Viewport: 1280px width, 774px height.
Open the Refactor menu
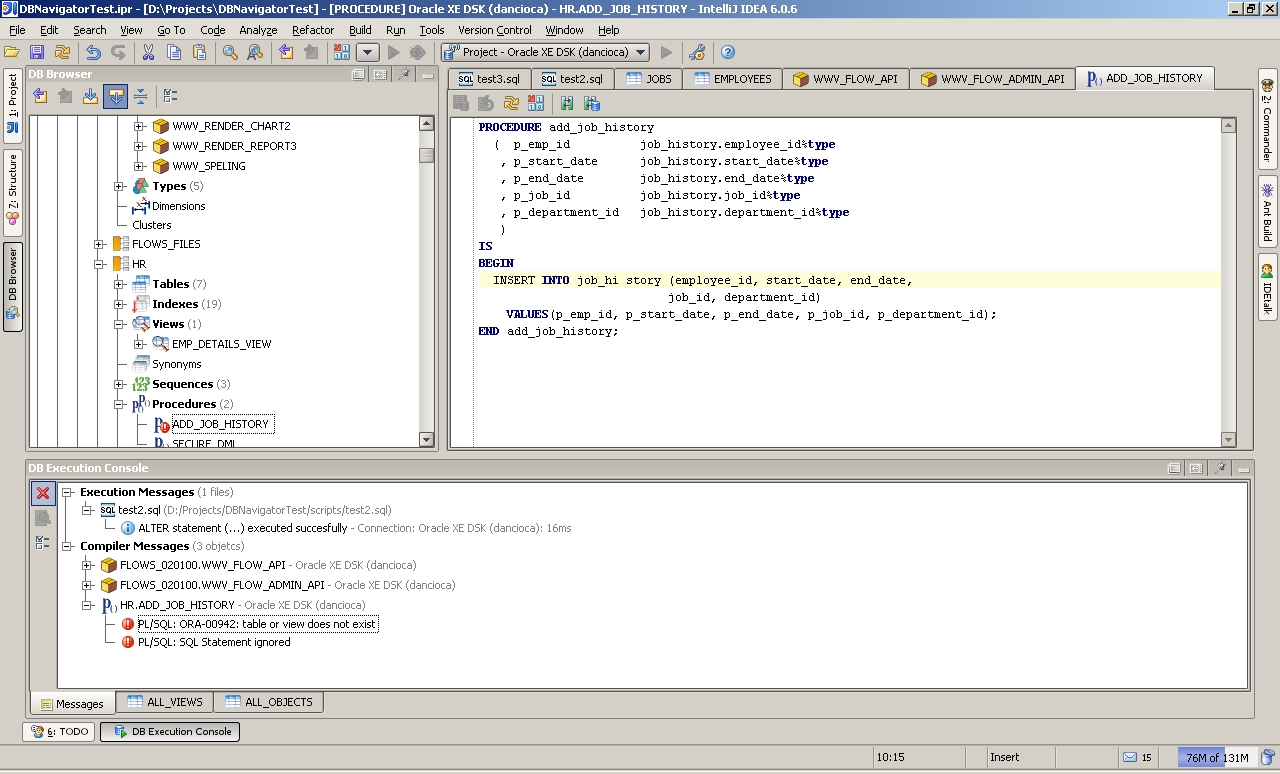pos(313,30)
